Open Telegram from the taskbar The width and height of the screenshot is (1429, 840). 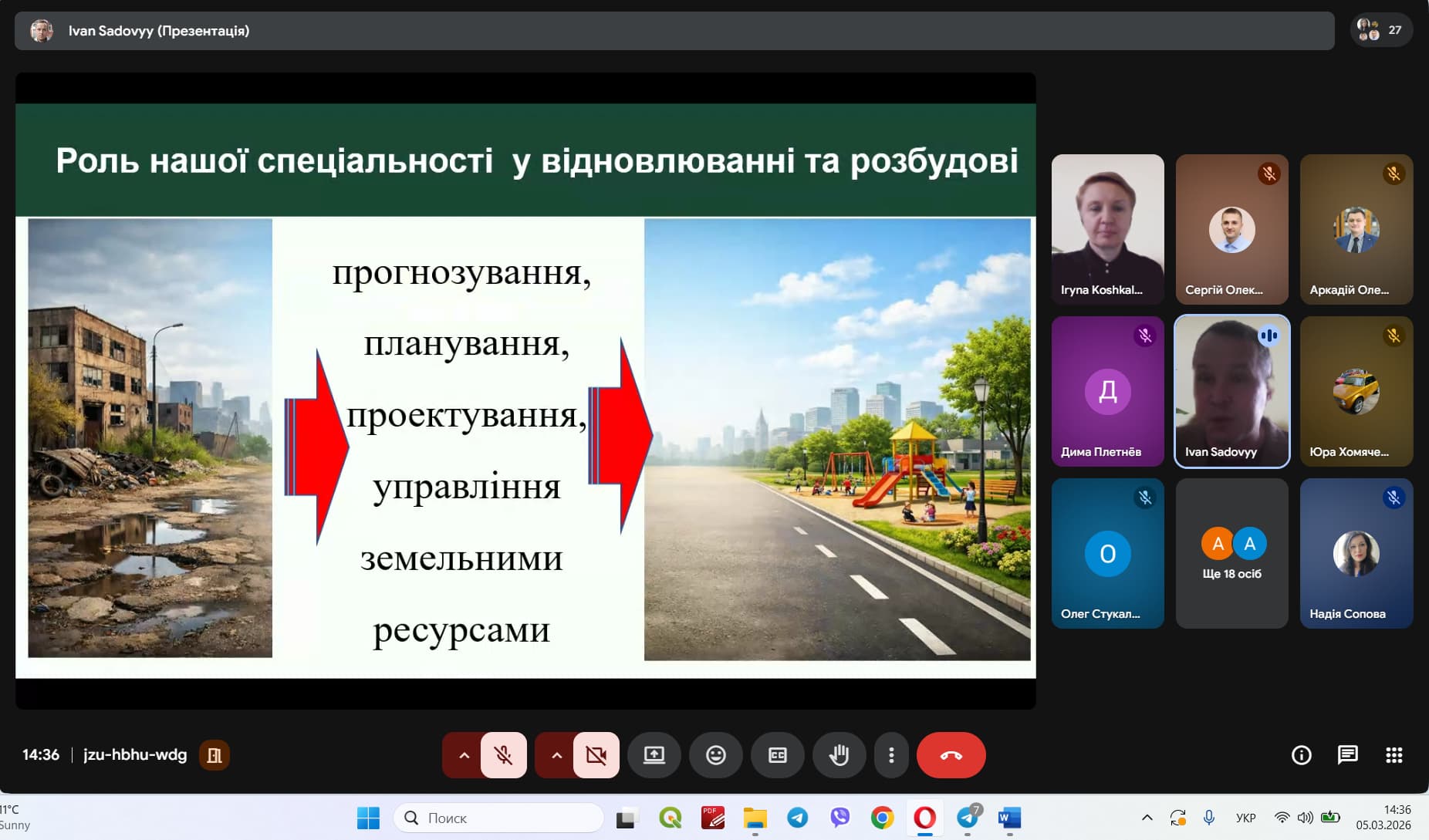[x=797, y=818]
